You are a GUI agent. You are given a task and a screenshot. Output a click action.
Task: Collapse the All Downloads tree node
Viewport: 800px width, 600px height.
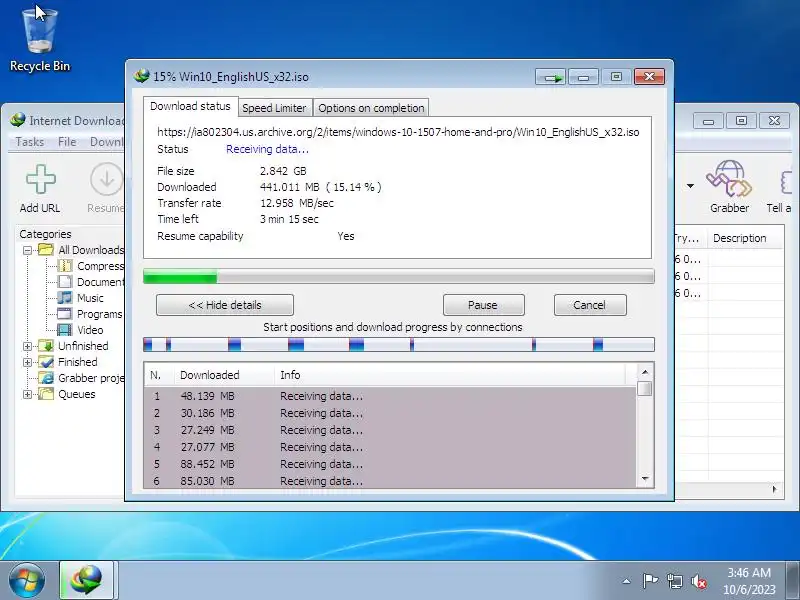click(28, 250)
